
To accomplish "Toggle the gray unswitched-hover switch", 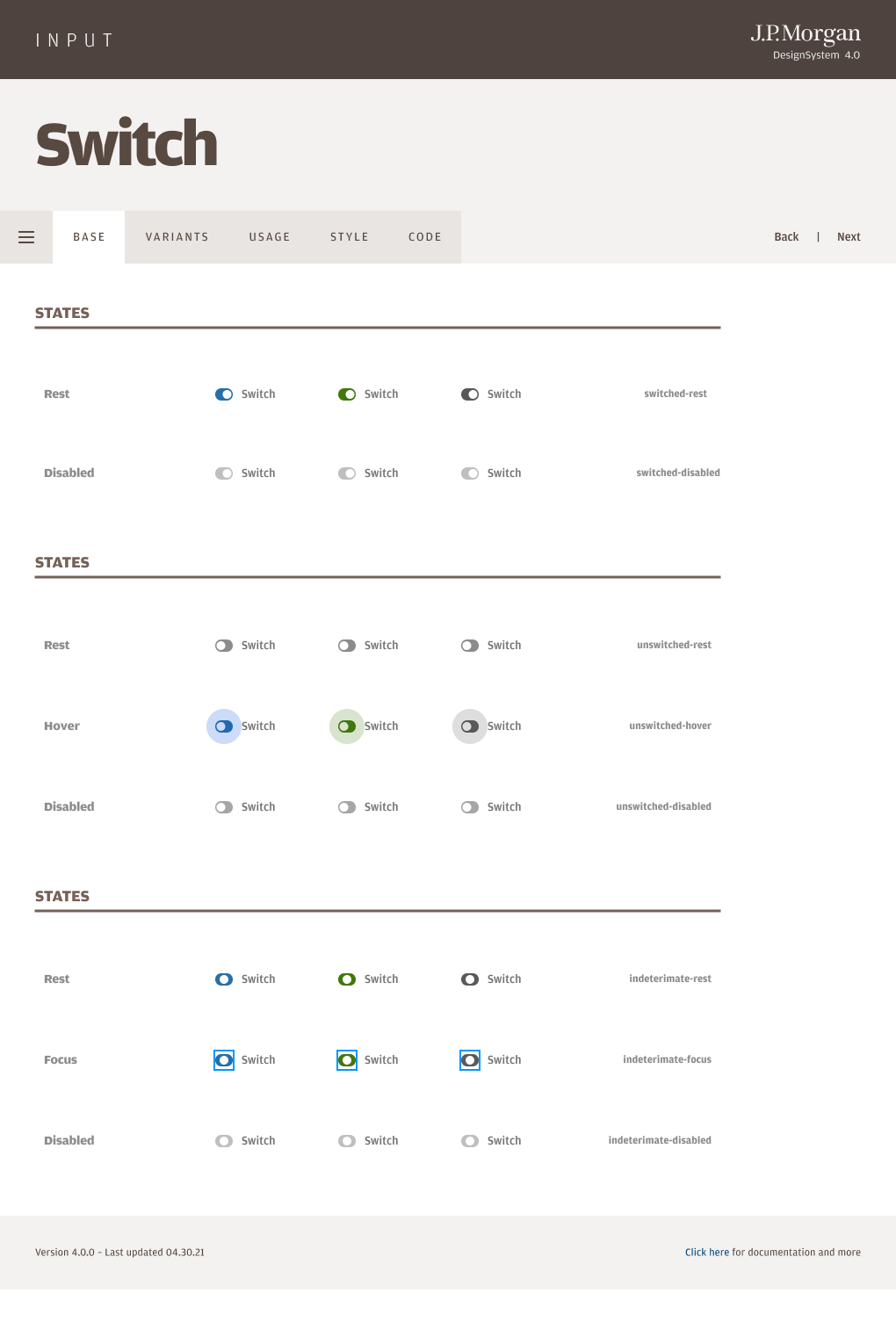I will click(470, 726).
